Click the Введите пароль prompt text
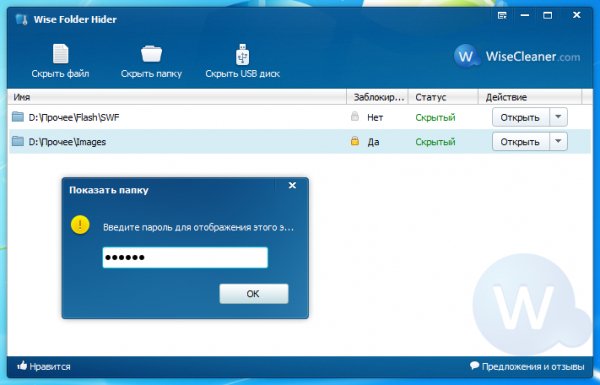600x385 pixels. (x=198, y=227)
